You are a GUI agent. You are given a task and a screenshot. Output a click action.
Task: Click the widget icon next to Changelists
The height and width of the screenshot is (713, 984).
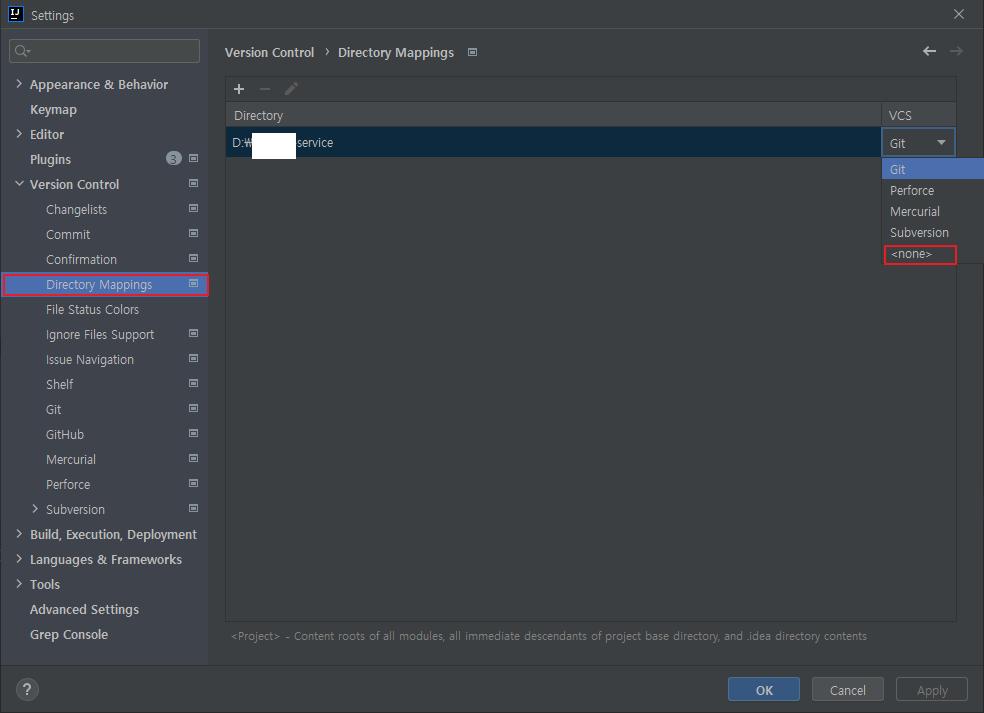coord(193,209)
